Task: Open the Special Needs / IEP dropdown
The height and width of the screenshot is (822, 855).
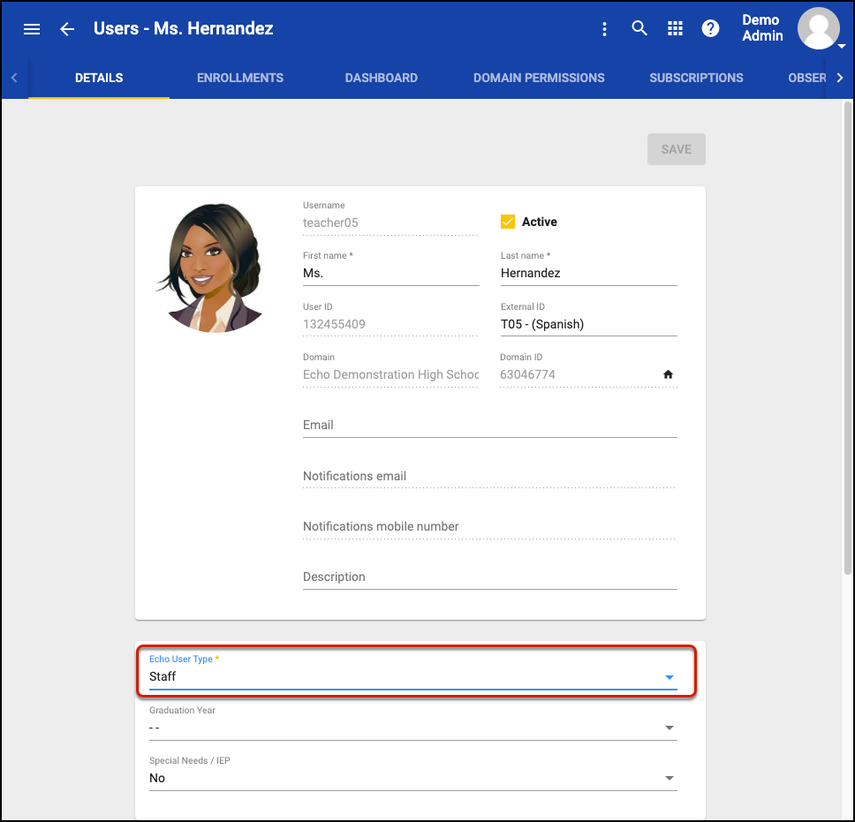Action: coord(412,778)
